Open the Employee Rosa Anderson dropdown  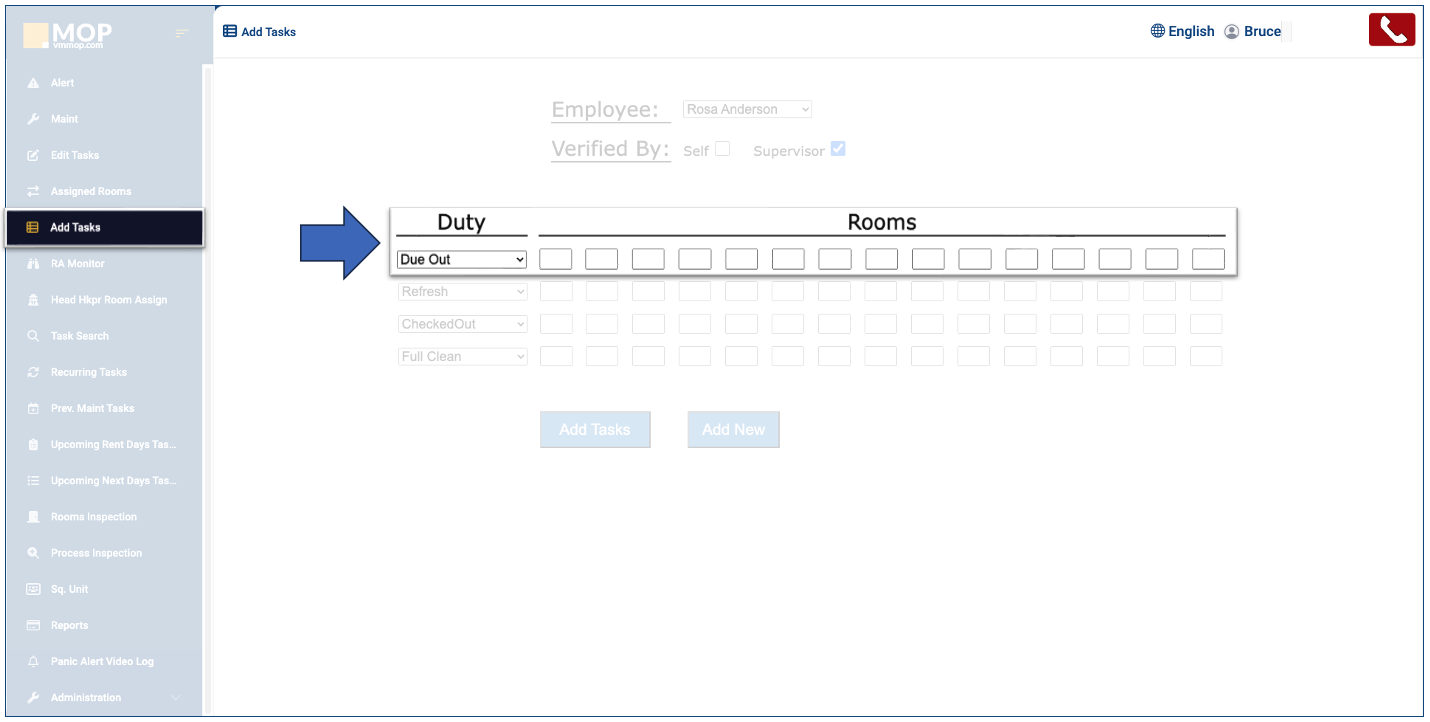[x=747, y=109]
